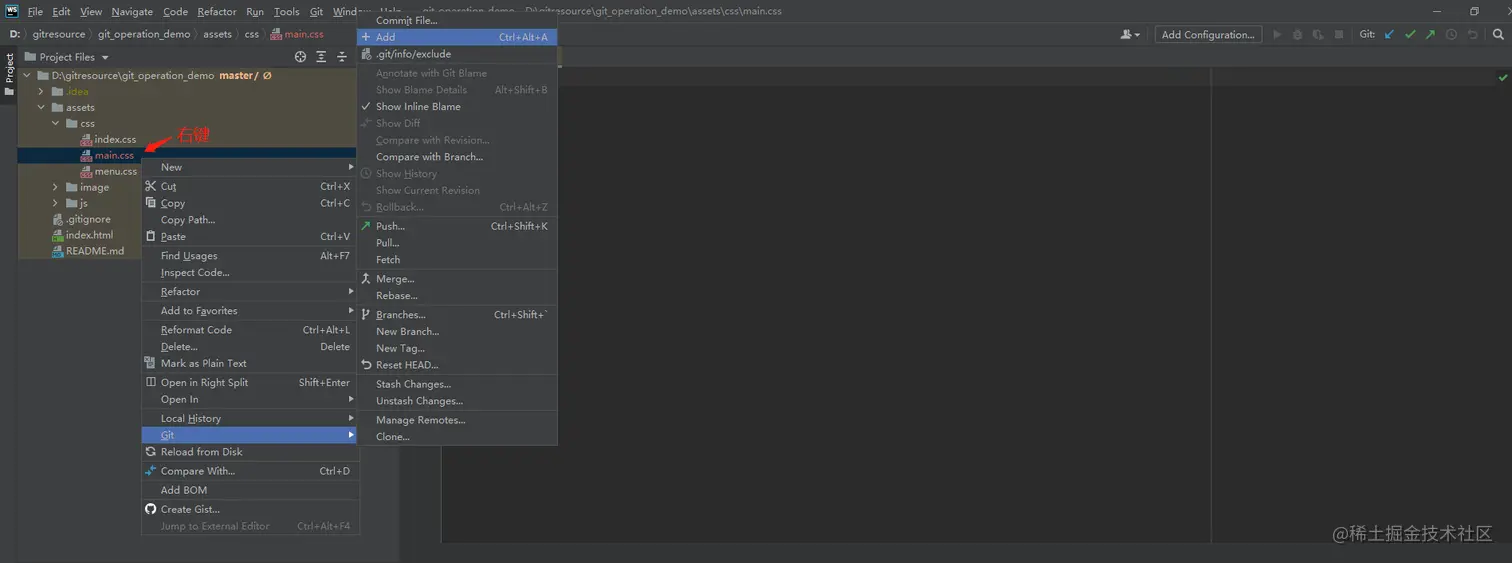
Task: Choose Merge... in Git submenu
Action: tap(457, 279)
